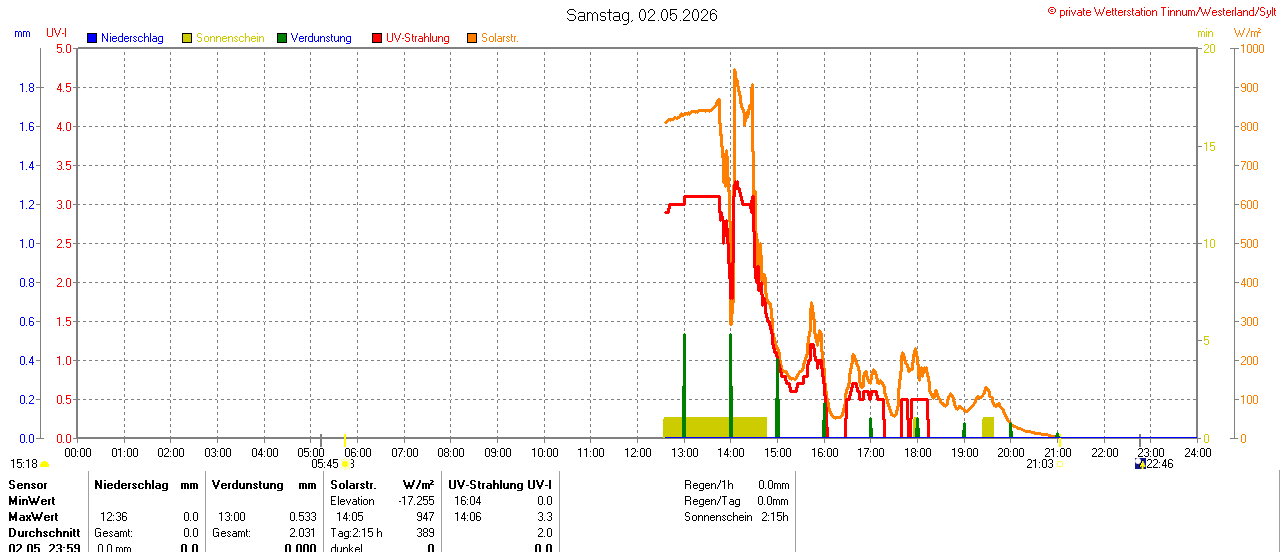Click the 500 value on W/m² axis
The height and width of the screenshot is (552, 1280).
tap(1248, 243)
